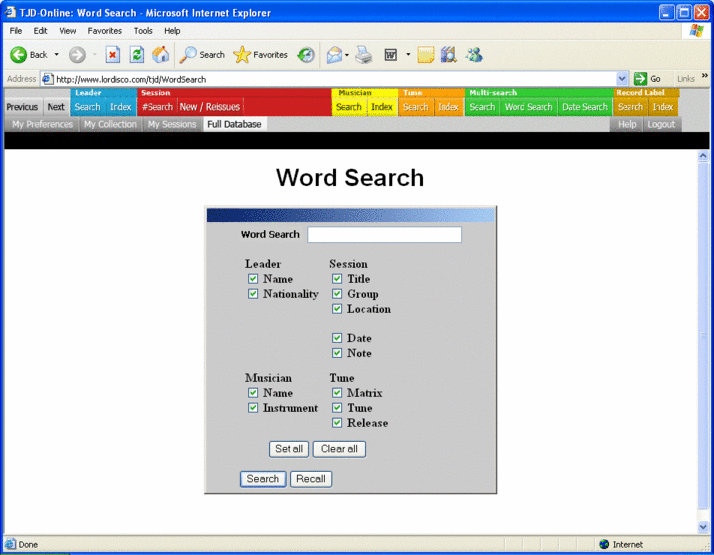
Task: Click the page icon in address bar
Action: (x=47, y=79)
